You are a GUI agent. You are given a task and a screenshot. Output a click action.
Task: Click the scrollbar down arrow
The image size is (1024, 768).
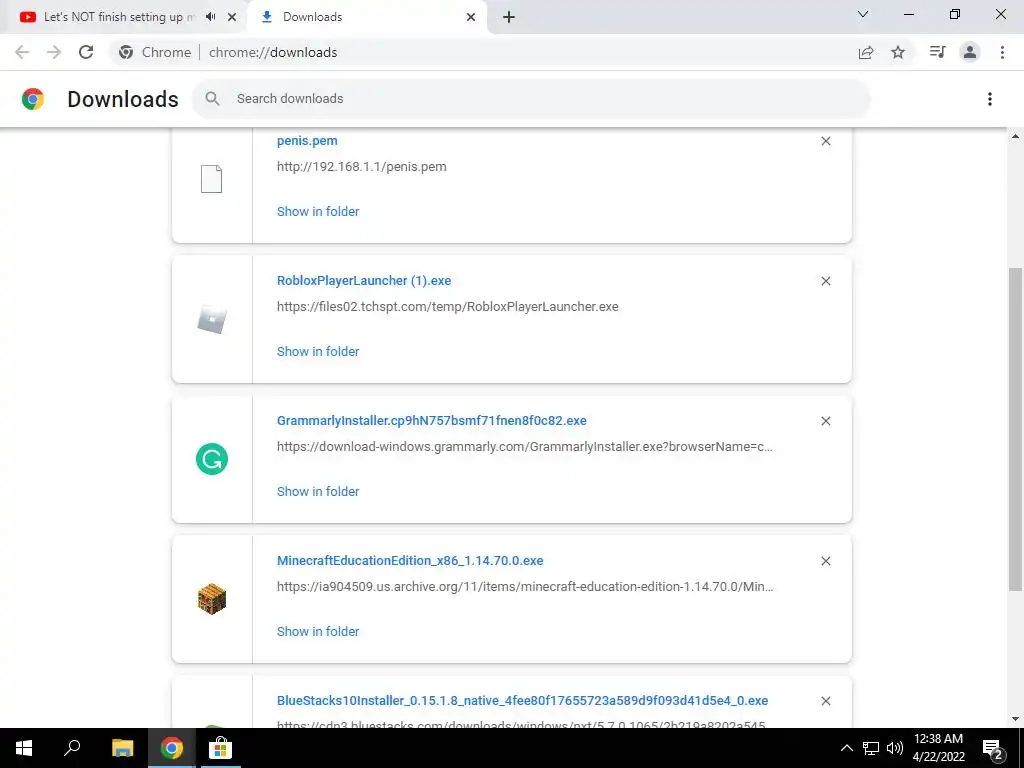(1015, 720)
